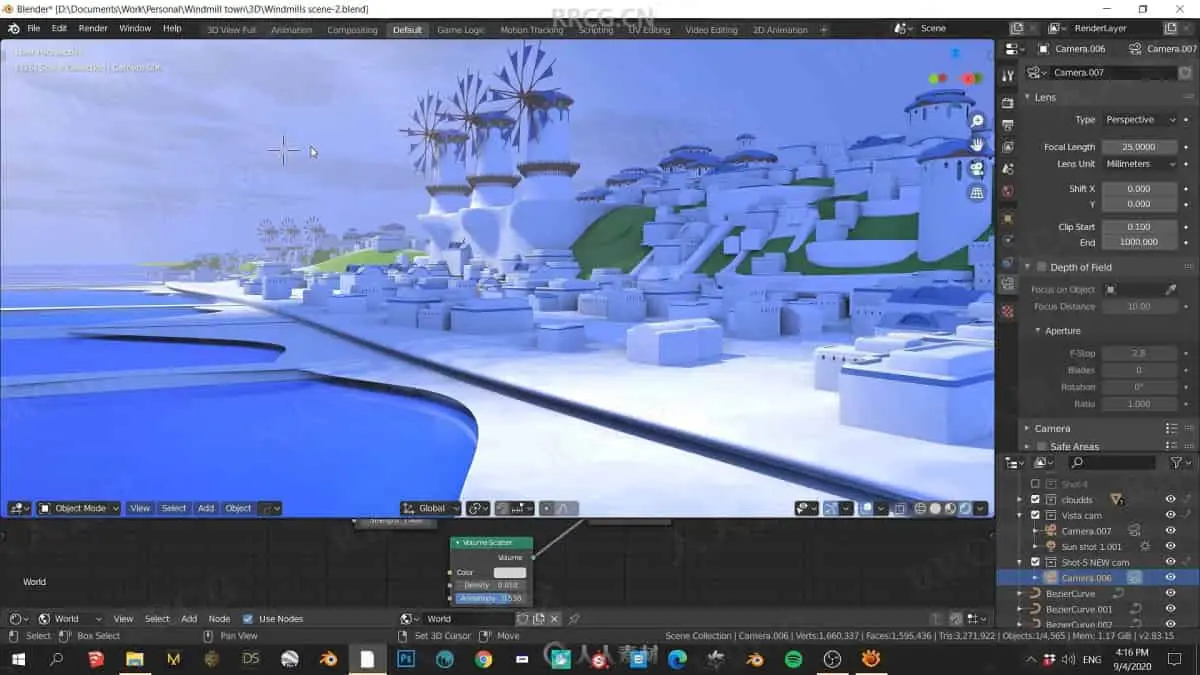Uncheck the Vista cam collection checkbox

(1036, 515)
